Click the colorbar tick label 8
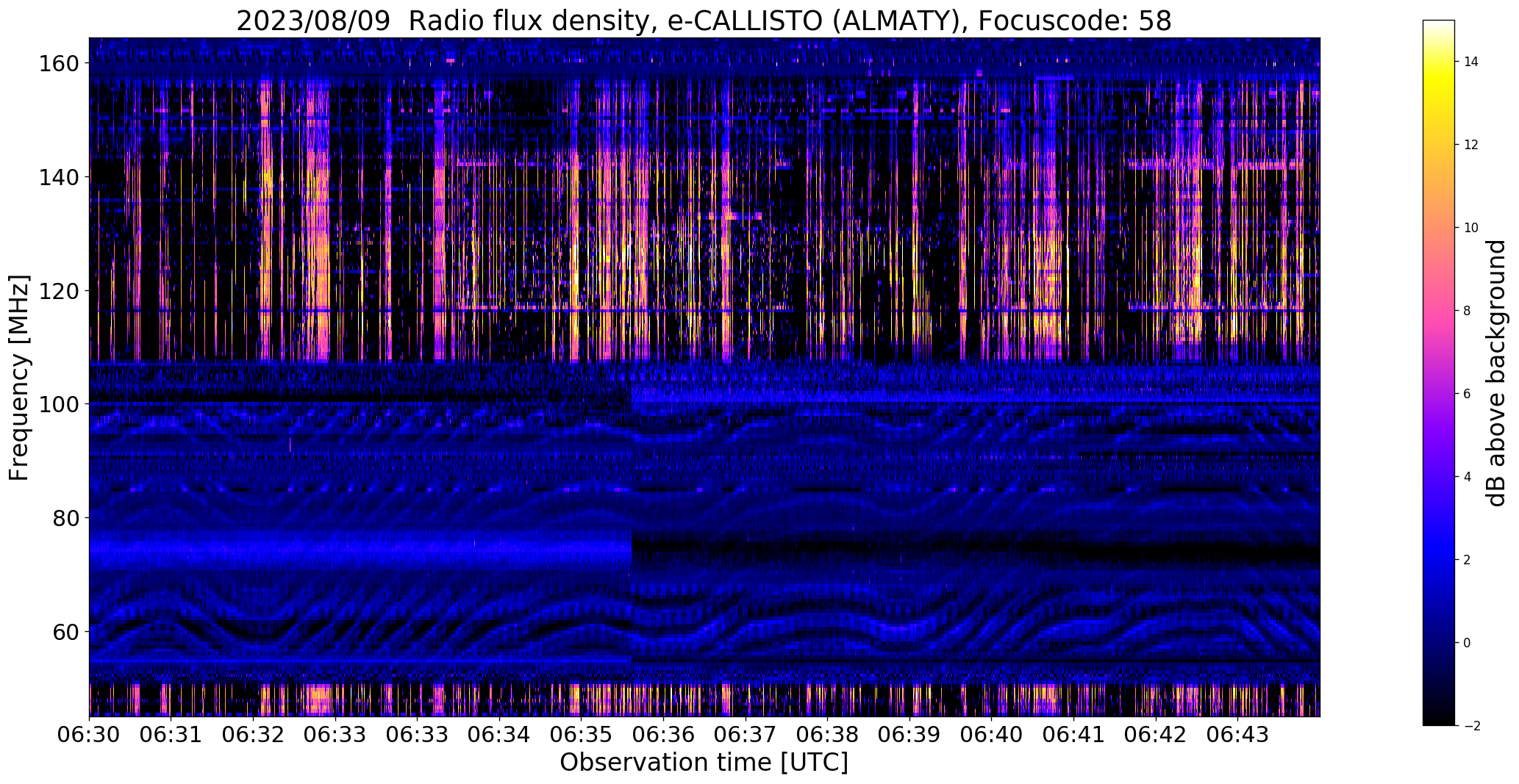Screen dimensions: 1519x784 pos(1468,311)
